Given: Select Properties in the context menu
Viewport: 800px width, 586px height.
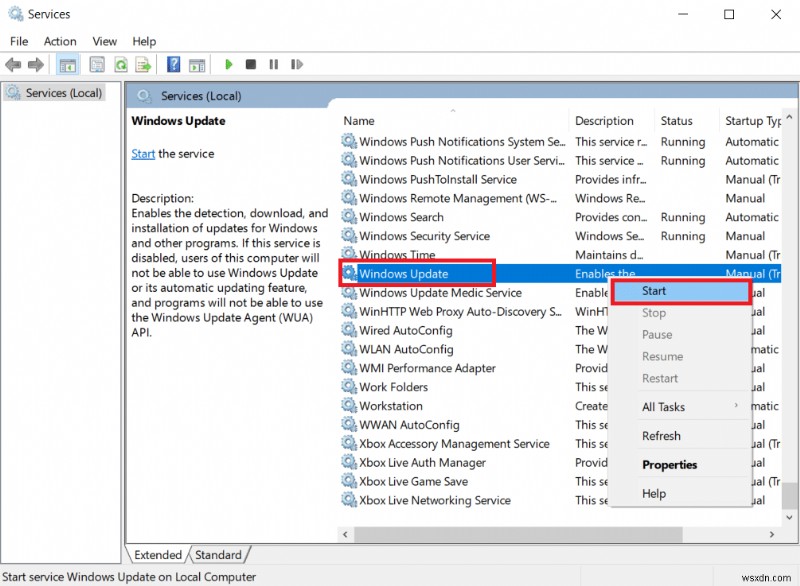Looking at the screenshot, I should point(669,464).
